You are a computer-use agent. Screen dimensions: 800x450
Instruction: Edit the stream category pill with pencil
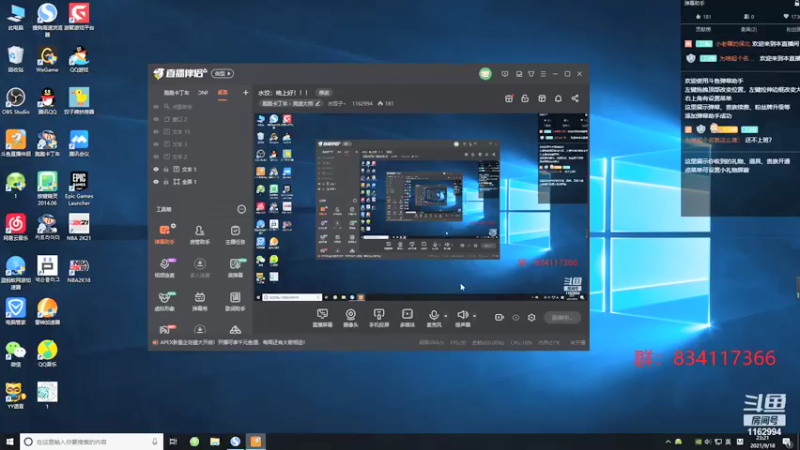(291, 104)
